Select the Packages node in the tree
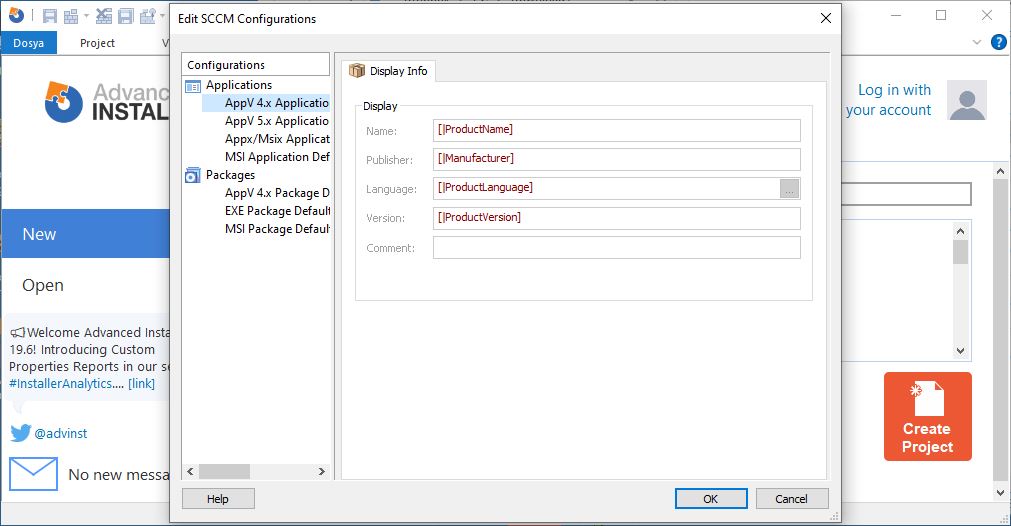 230,175
